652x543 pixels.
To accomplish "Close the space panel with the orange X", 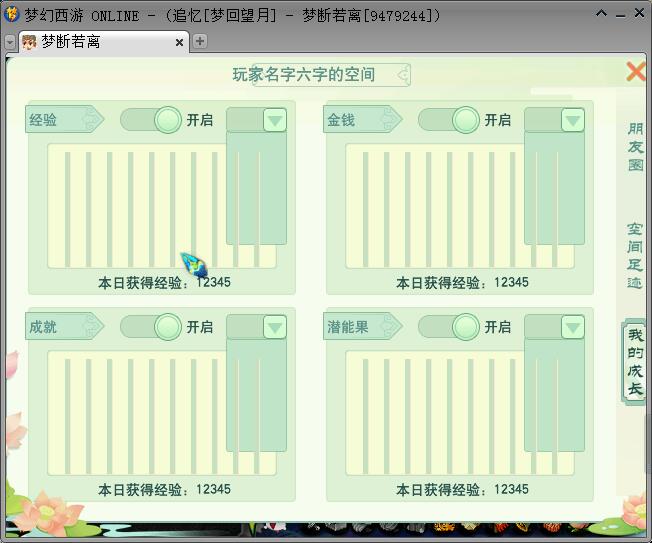I will (636, 72).
